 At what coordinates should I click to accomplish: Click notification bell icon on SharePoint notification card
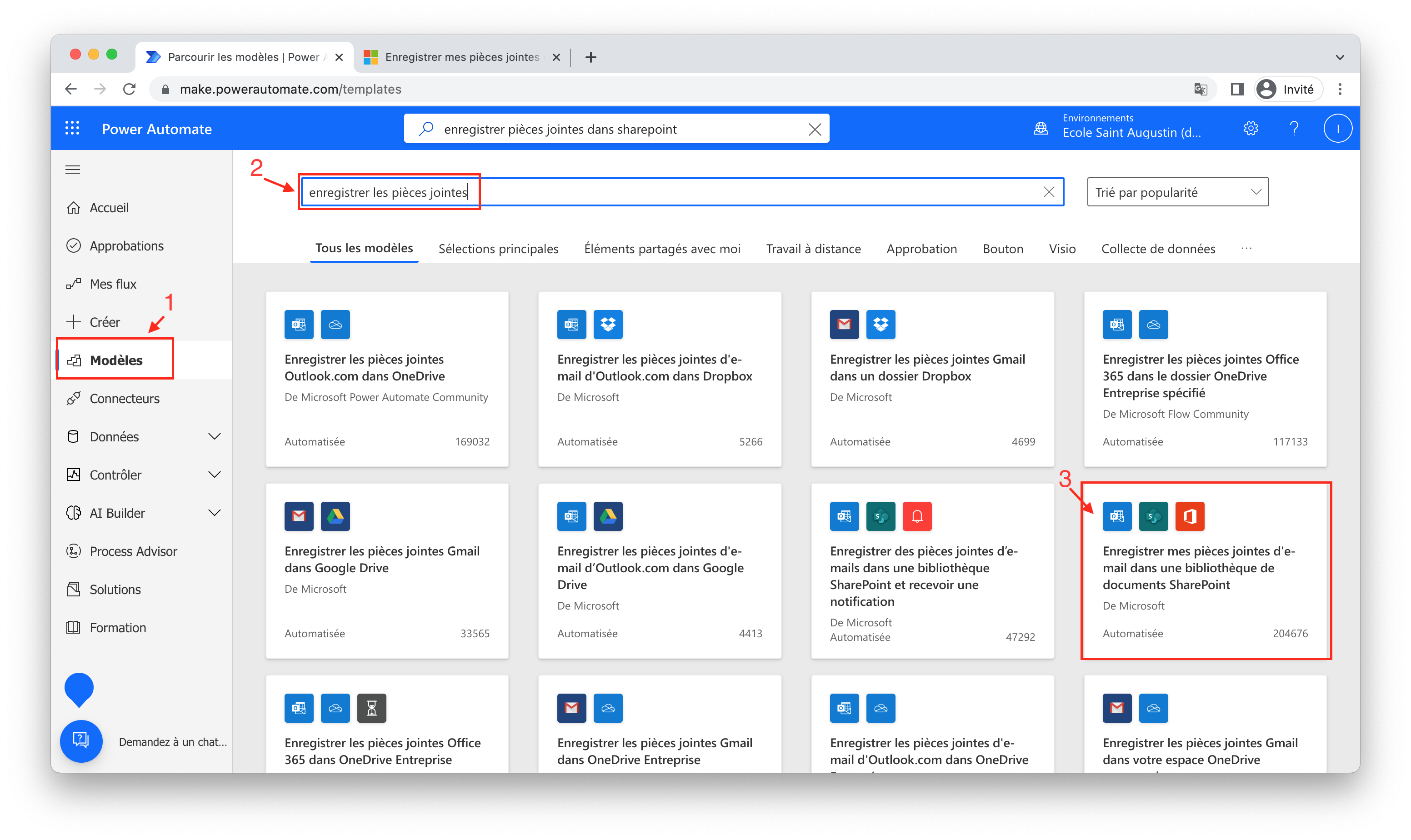[916, 516]
